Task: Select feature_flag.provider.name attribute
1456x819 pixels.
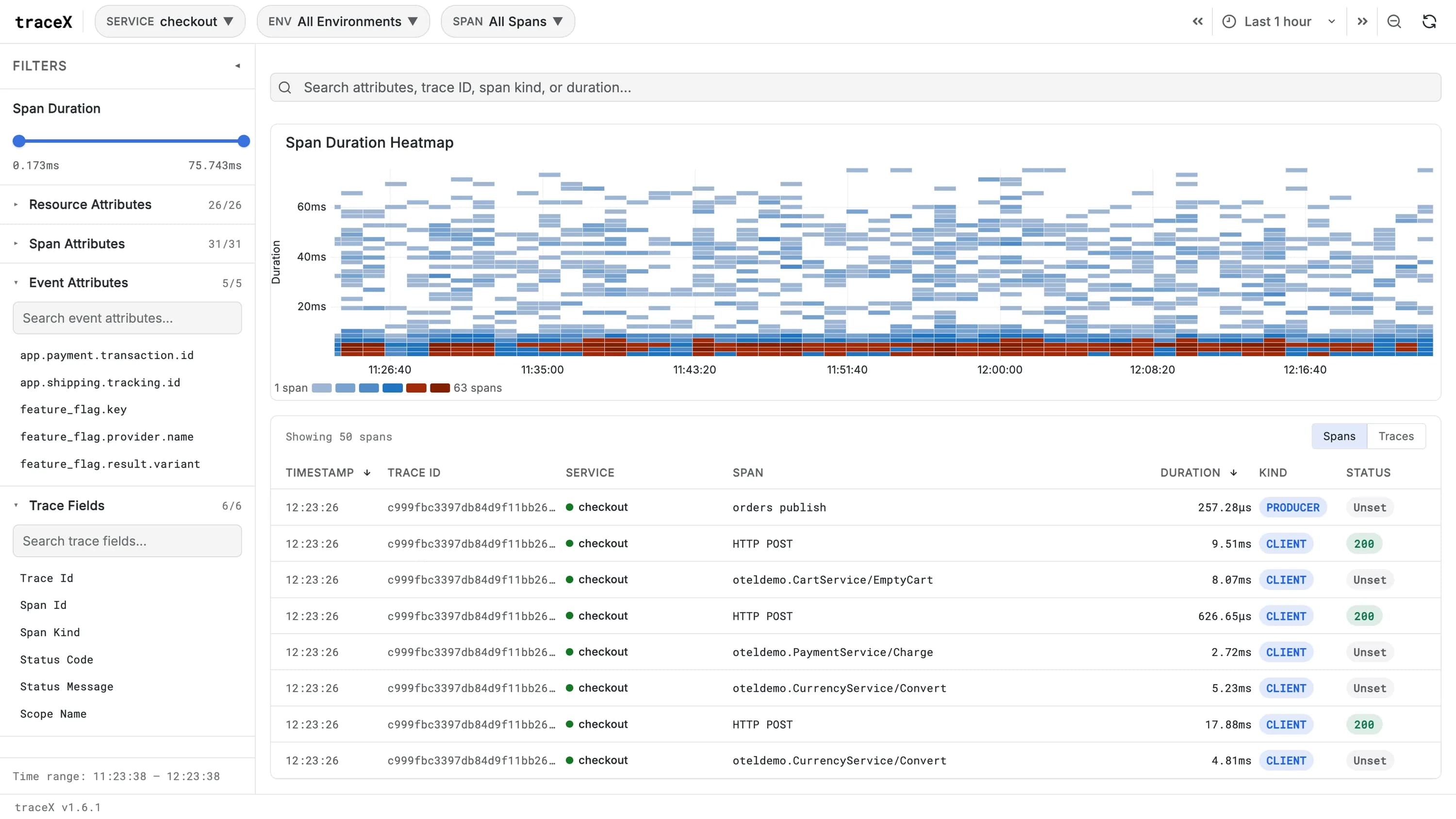Action: [107, 437]
